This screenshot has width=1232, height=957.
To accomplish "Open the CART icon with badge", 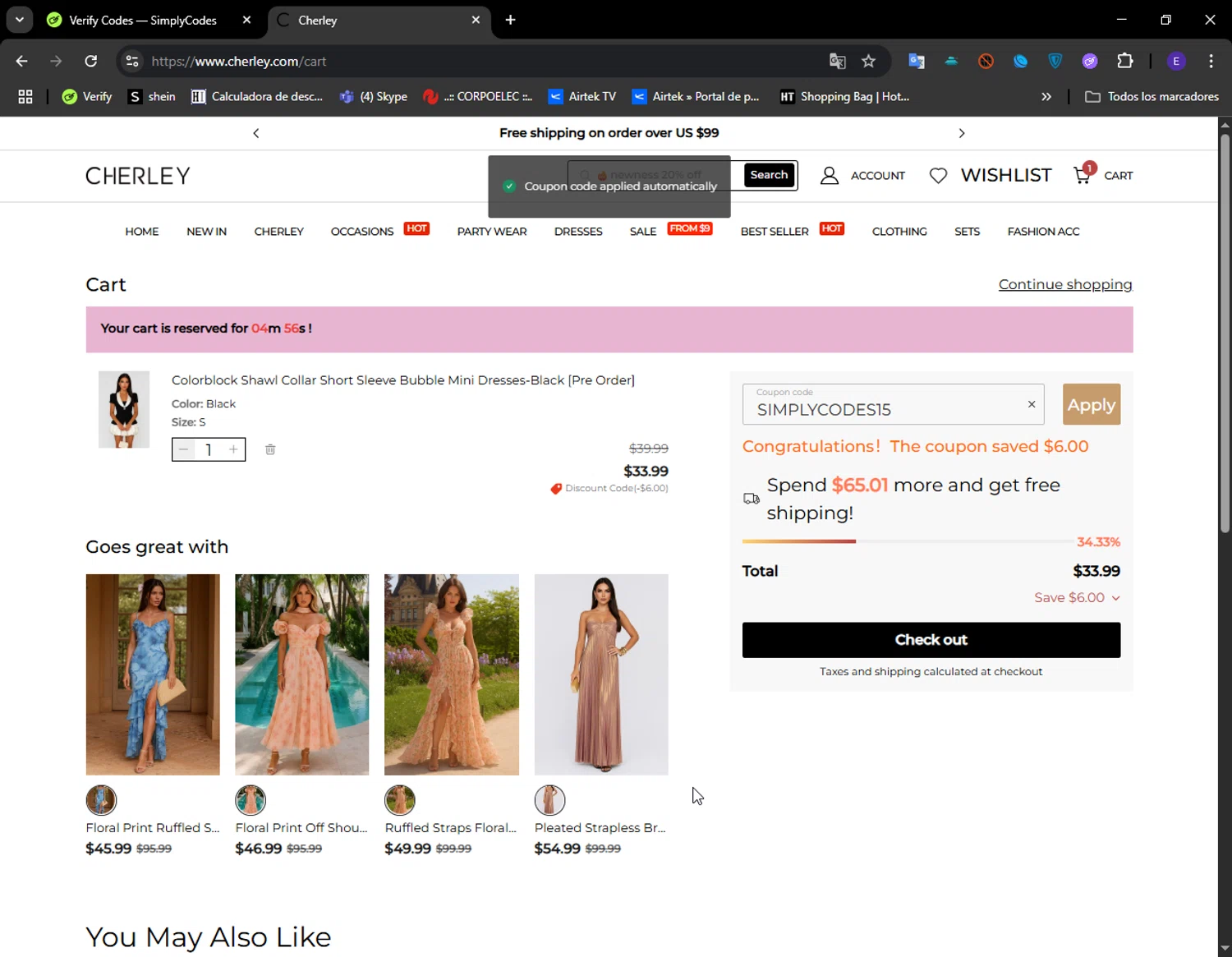I will point(1084,173).
